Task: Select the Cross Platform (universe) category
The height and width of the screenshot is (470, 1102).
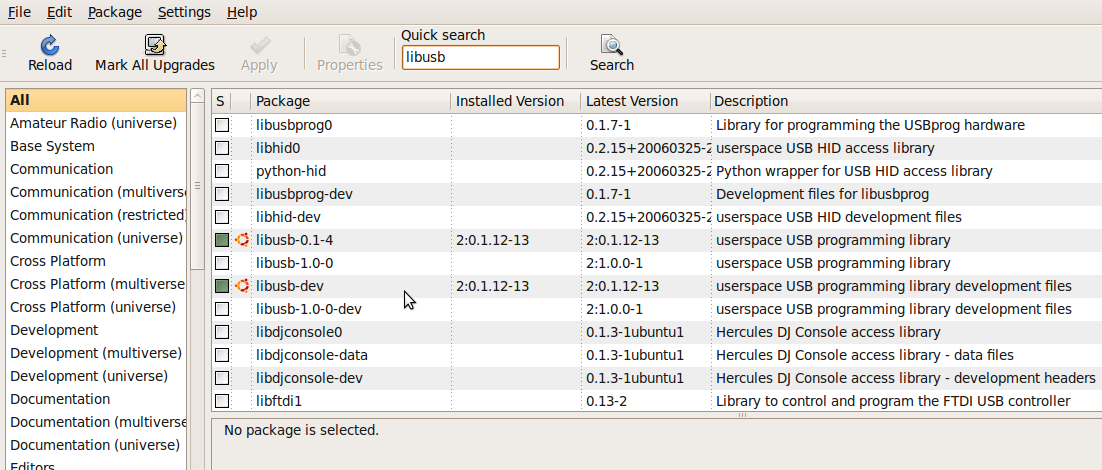Action: [x=96, y=307]
